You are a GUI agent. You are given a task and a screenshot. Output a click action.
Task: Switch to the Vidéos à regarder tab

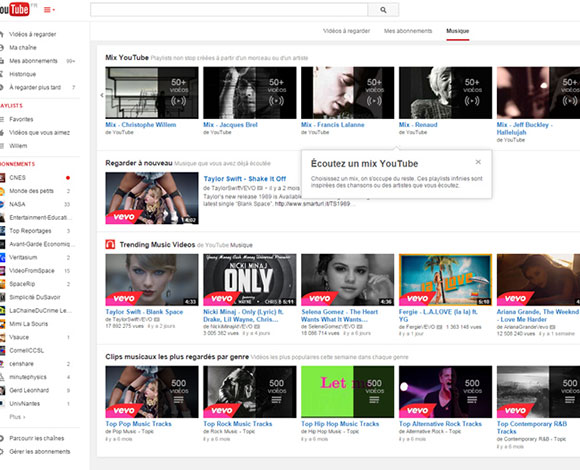click(346, 31)
